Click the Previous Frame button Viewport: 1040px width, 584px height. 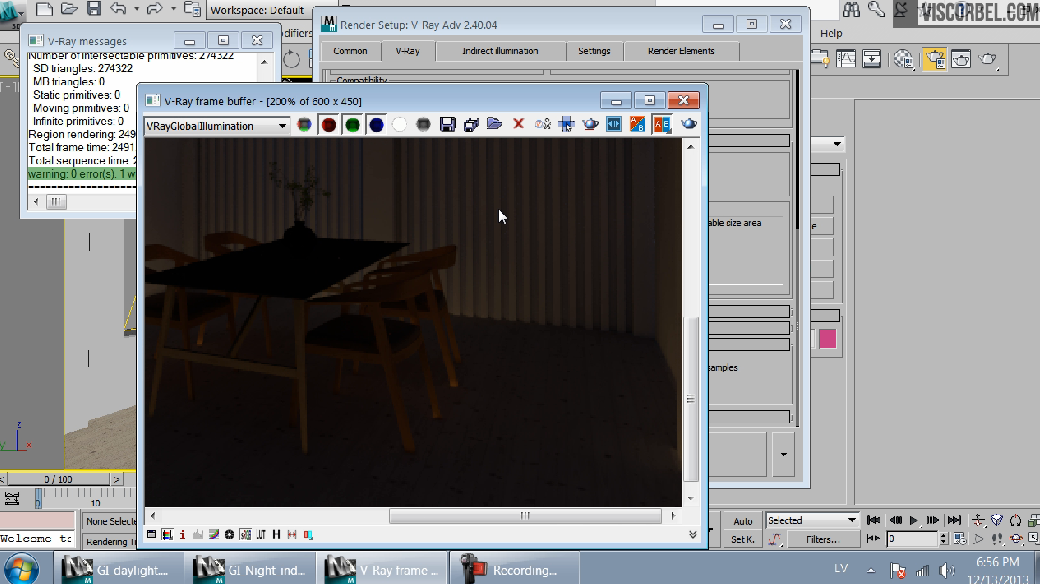pos(895,520)
